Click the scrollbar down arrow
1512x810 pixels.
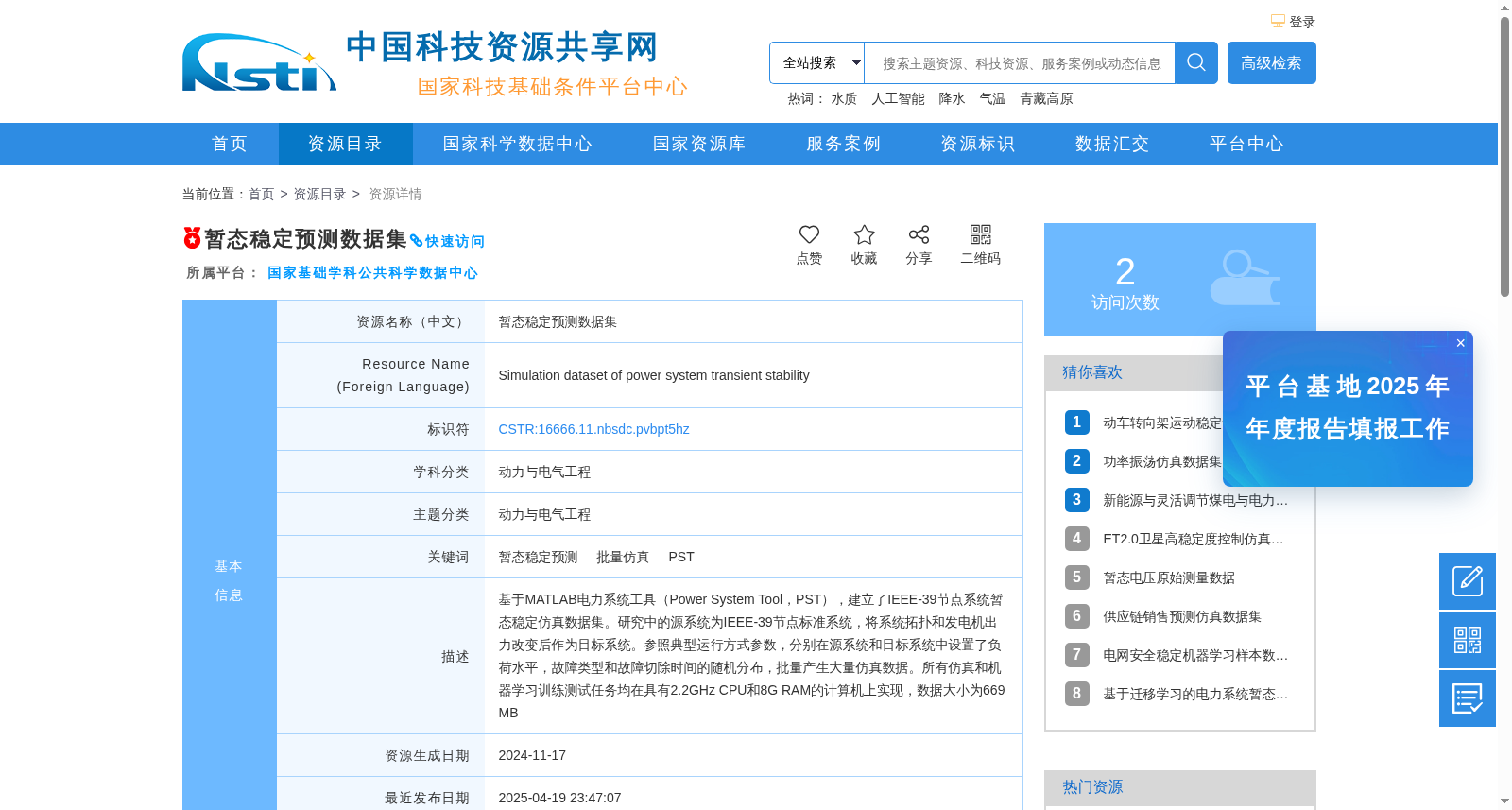click(x=1504, y=801)
